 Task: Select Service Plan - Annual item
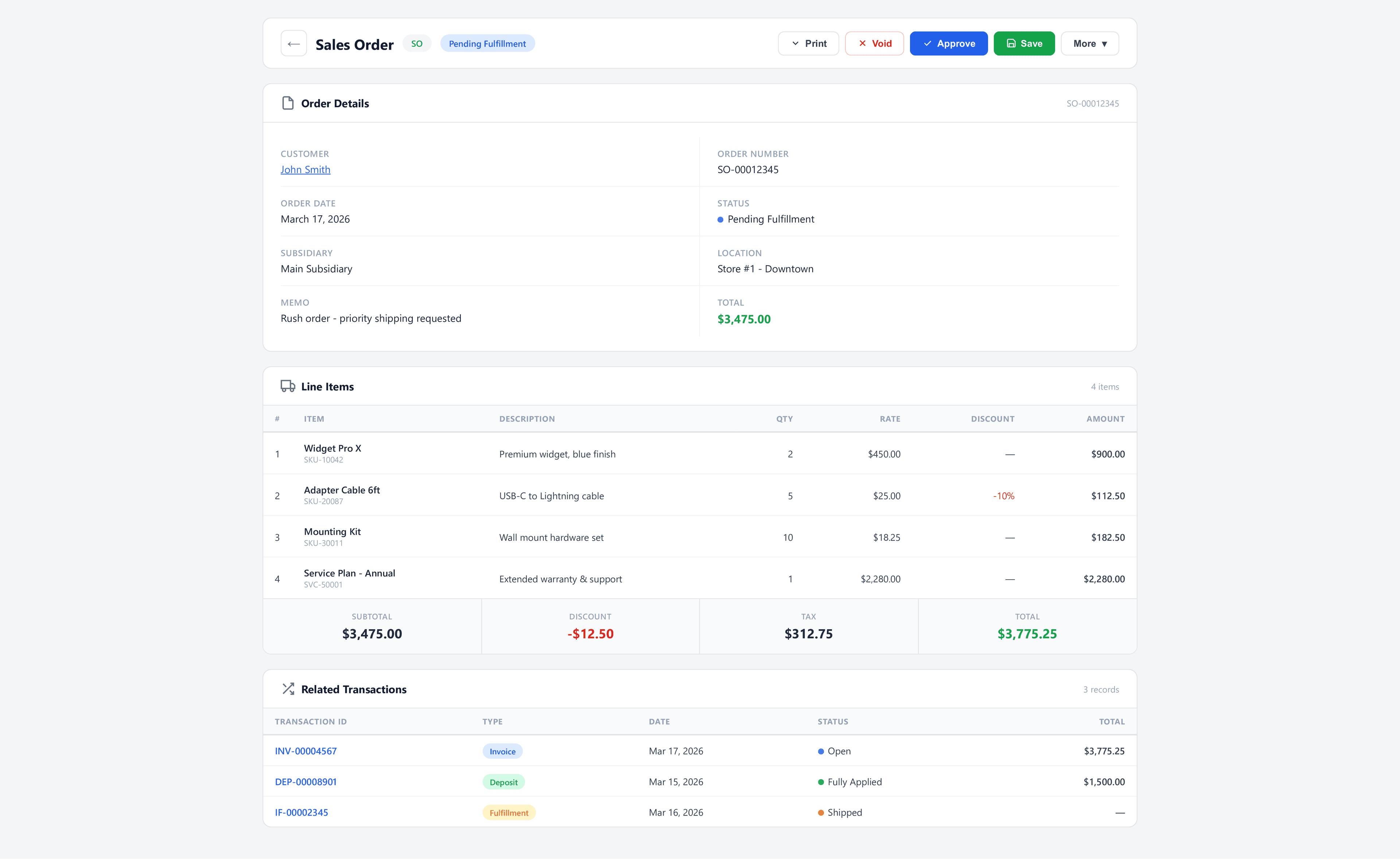click(x=349, y=573)
